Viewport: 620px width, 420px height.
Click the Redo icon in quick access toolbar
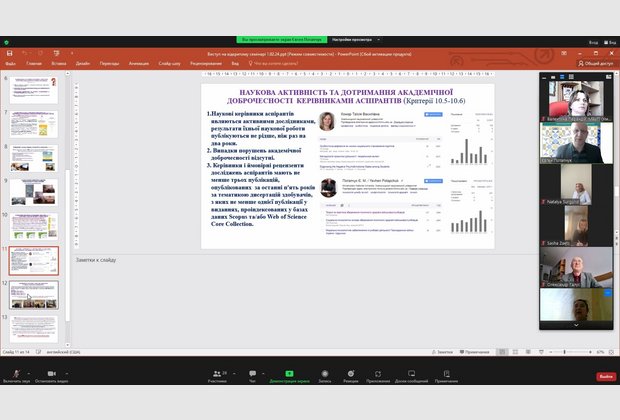click(40, 53)
